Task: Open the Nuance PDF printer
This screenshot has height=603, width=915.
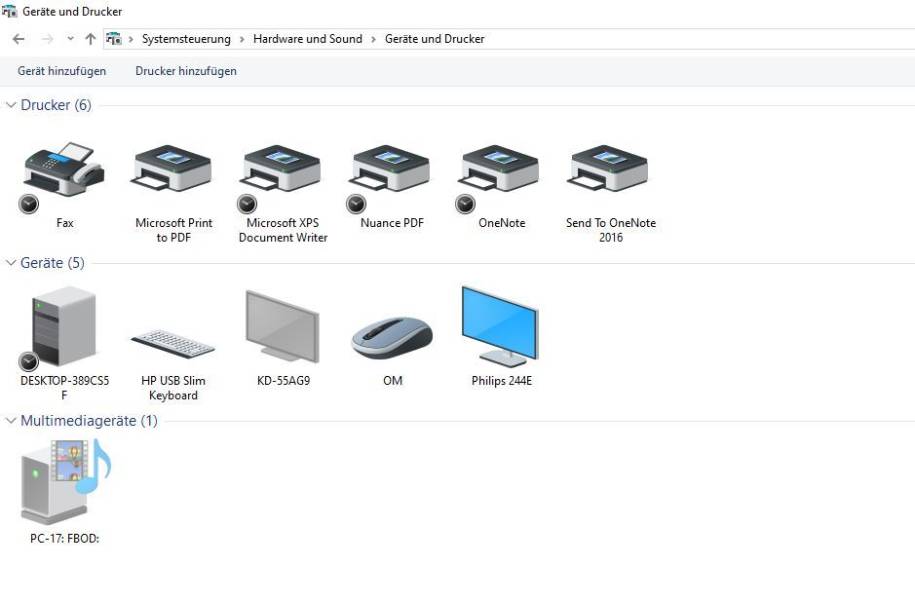Action: [x=389, y=170]
